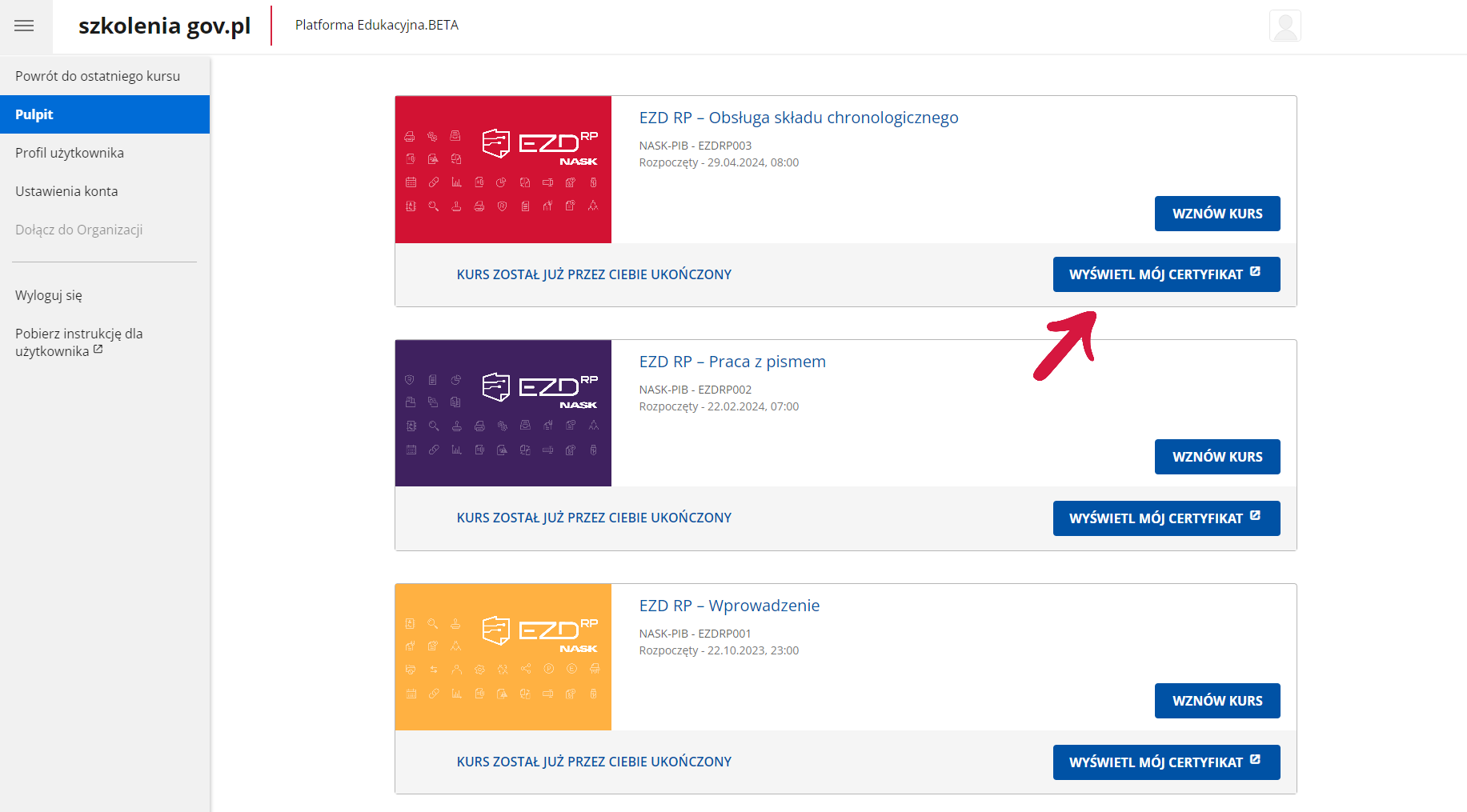Go to Ustawienia konta

(x=66, y=191)
